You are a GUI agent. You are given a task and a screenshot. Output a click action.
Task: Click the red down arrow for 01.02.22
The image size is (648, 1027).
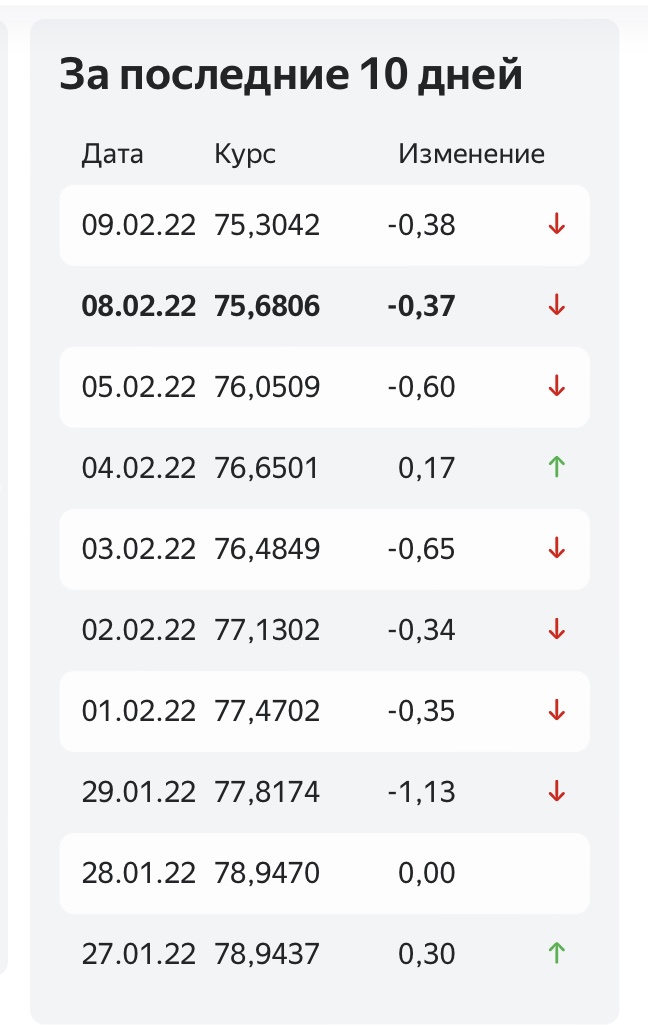(556, 711)
